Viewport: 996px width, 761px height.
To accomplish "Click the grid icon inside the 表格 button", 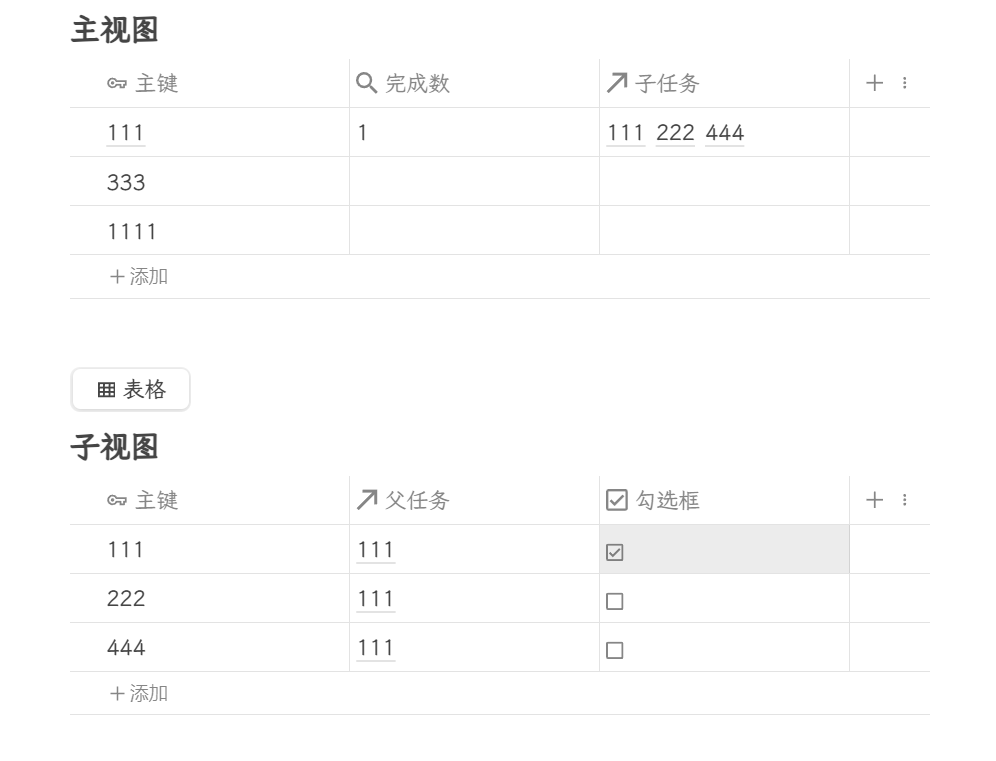I will [106, 389].
